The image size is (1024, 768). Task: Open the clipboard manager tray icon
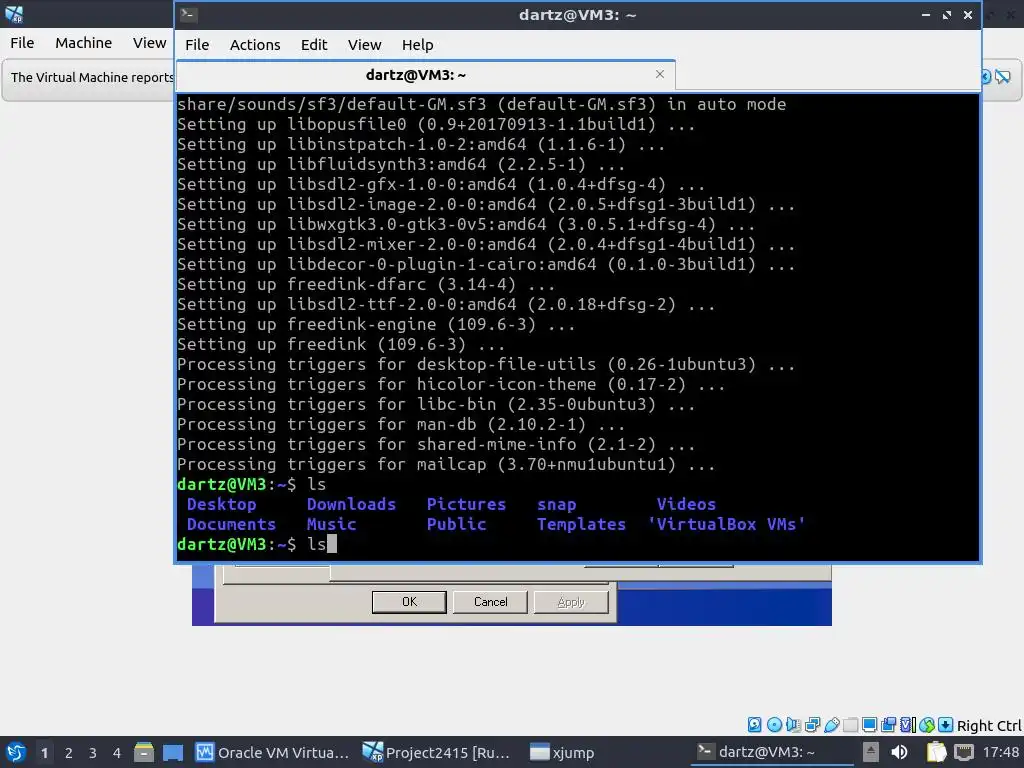coord(936,752)
